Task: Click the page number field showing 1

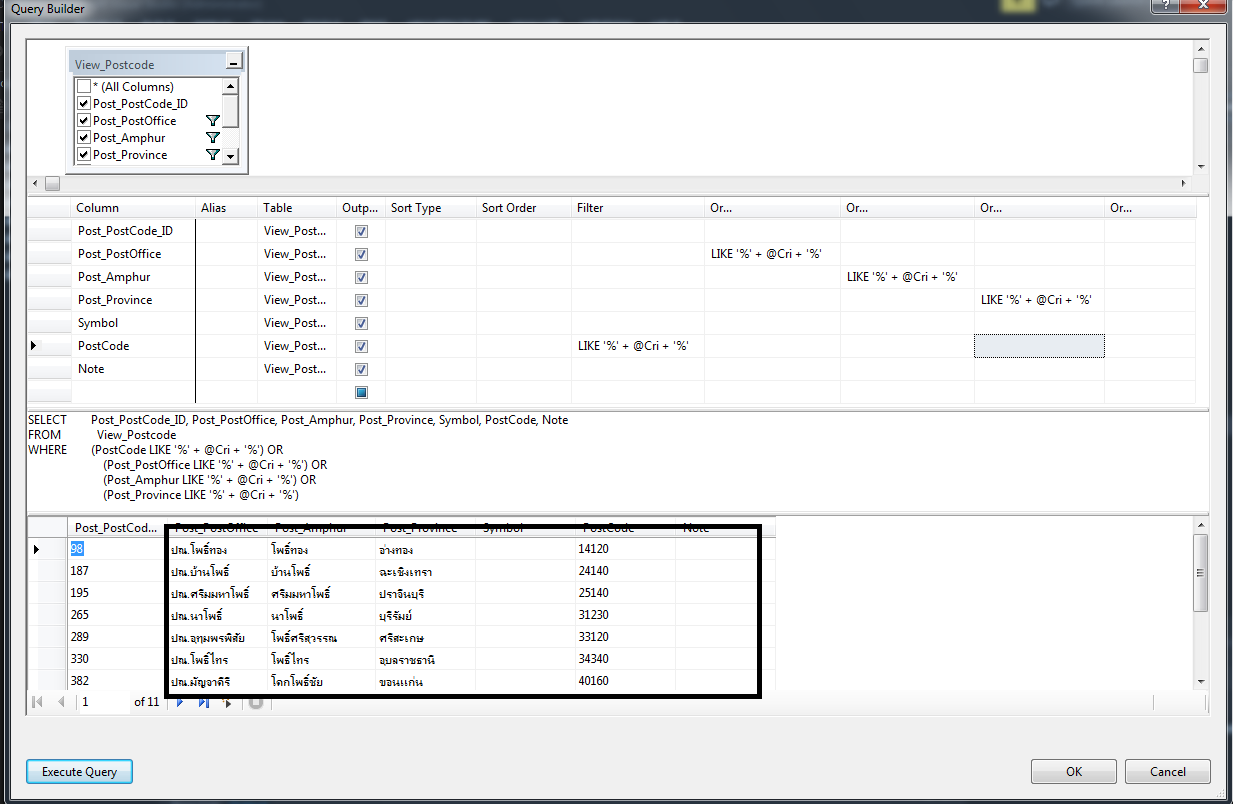Action: click(104, 702)
